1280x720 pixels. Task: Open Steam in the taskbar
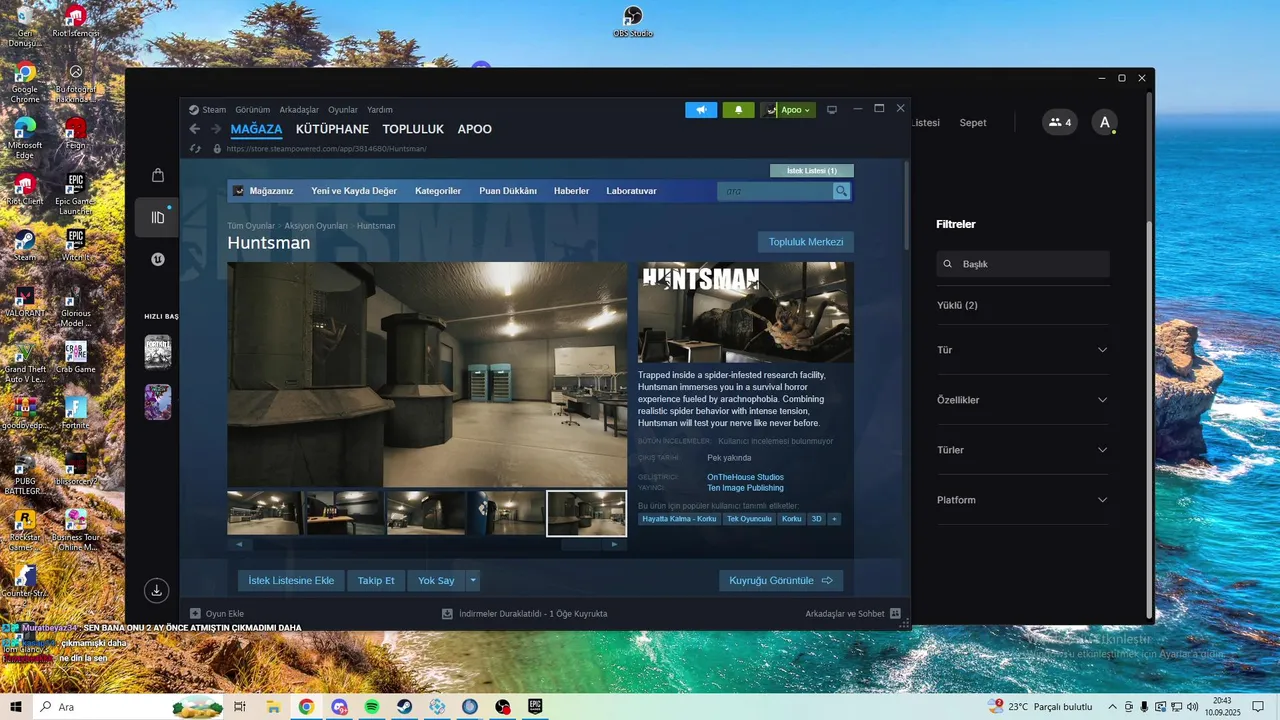coord(404,707)
